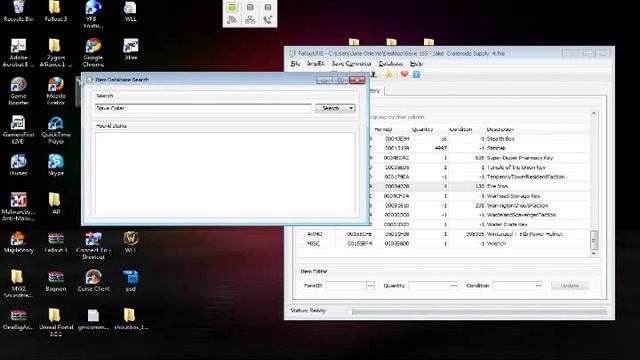Screen dimensions: 640x360
Task: Select the YFS YouTube desktop shortcut
Action: (x=93, y=14)
